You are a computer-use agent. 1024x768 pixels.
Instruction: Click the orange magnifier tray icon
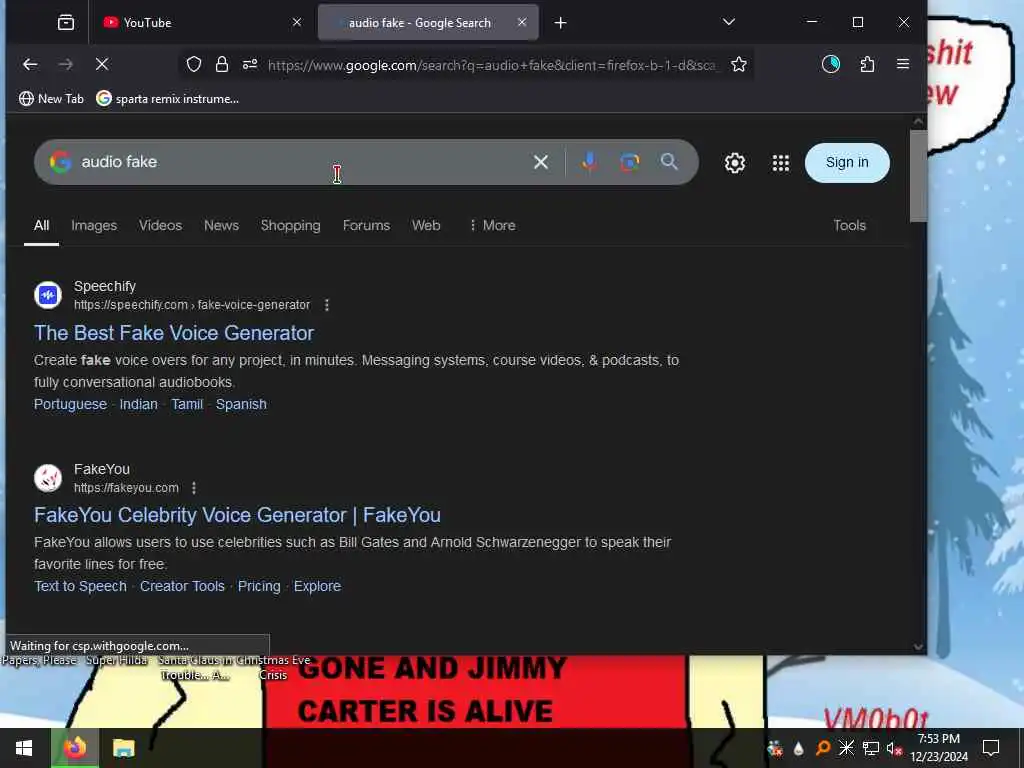coord(823,748)
